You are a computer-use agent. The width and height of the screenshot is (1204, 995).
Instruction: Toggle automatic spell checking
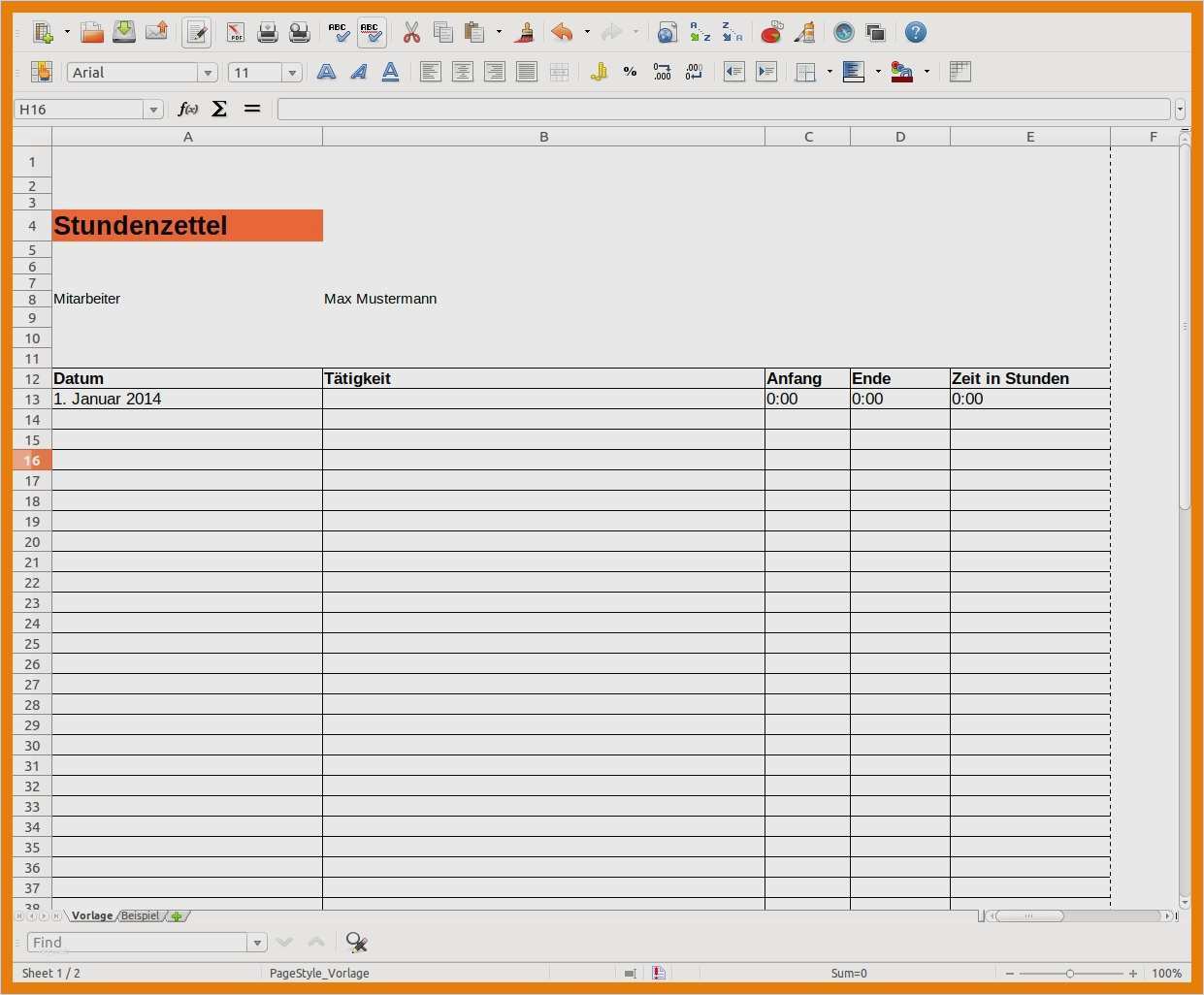point(371,33)
